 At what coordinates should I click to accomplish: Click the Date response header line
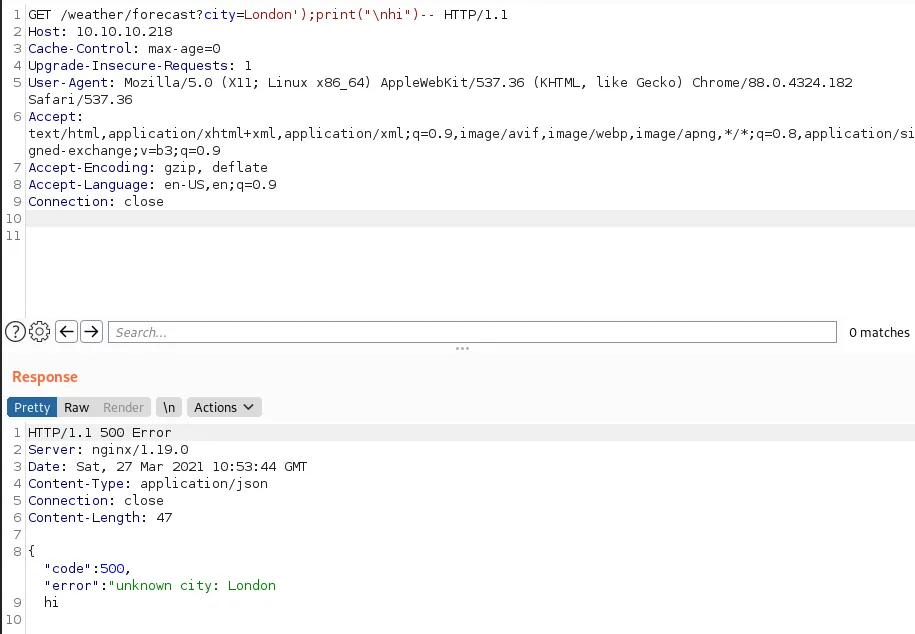pos(167,466)
